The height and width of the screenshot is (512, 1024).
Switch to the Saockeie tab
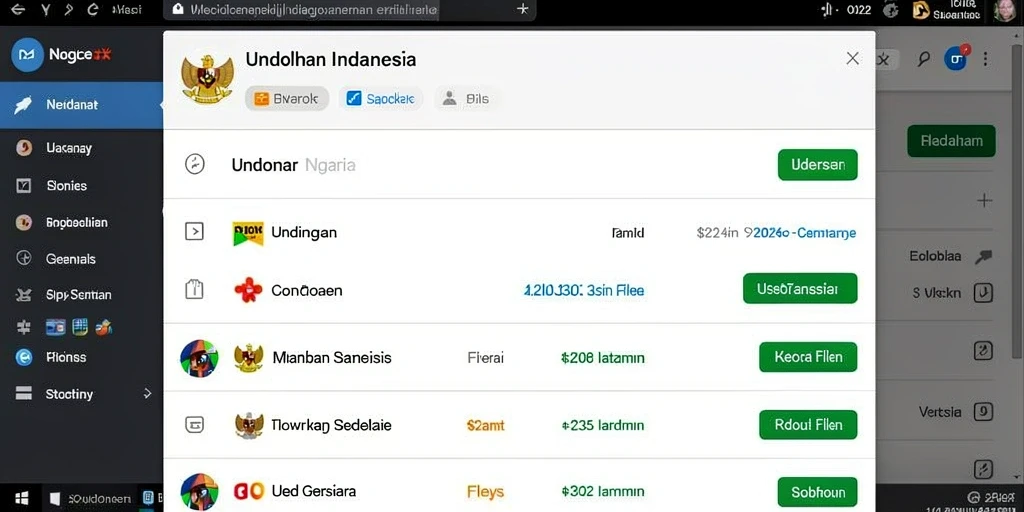tap(380, 99)
